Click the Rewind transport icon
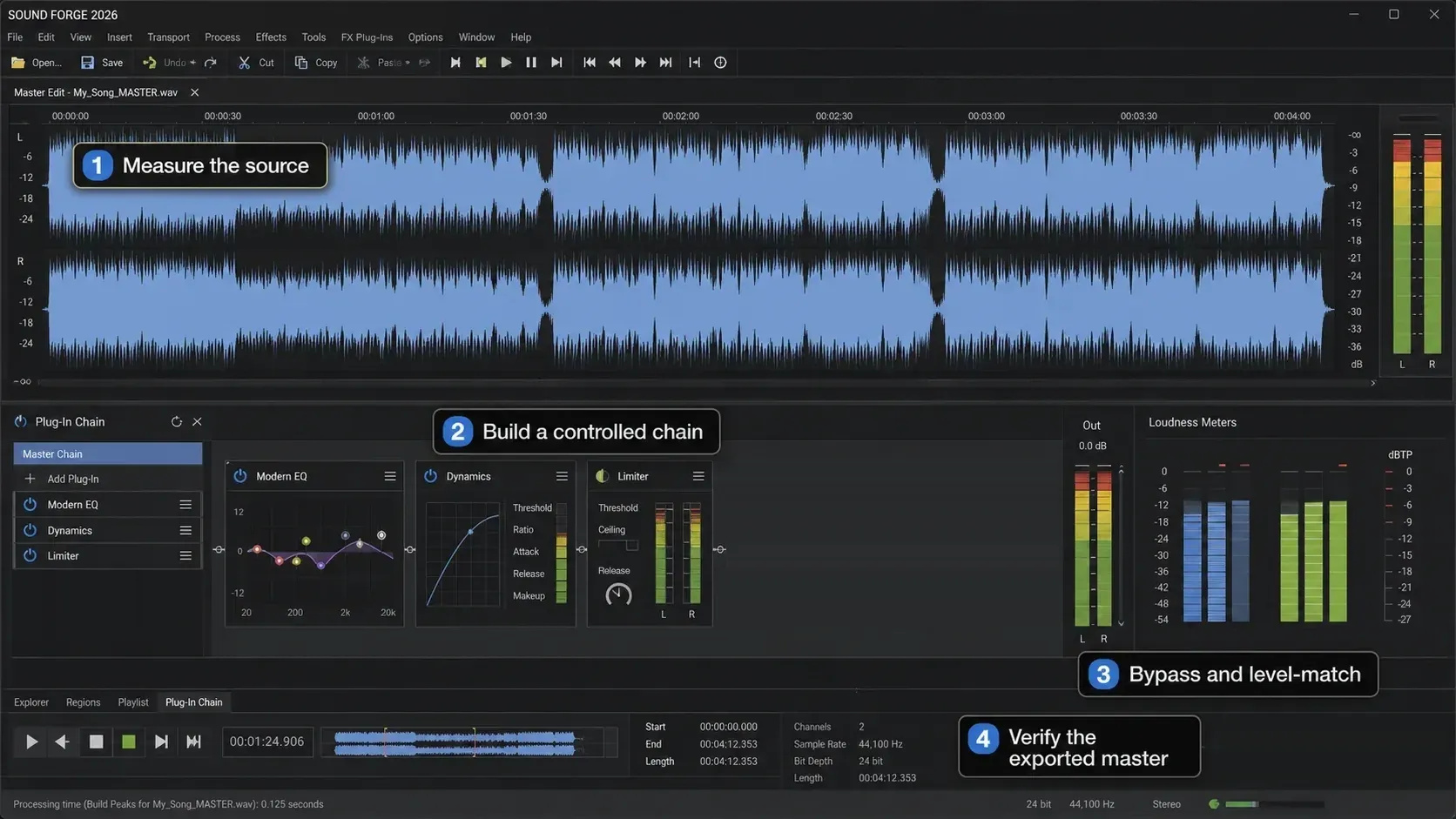This screenshot has height=819, width=1456. (x=615, y=63)
